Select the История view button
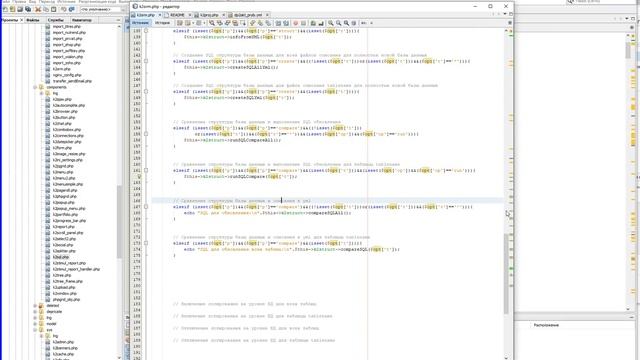 [x=162, y=23]
